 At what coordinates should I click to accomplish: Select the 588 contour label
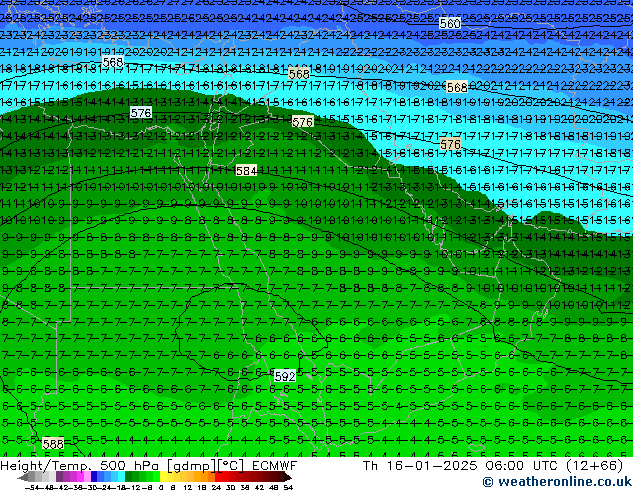tap(53, 444)
